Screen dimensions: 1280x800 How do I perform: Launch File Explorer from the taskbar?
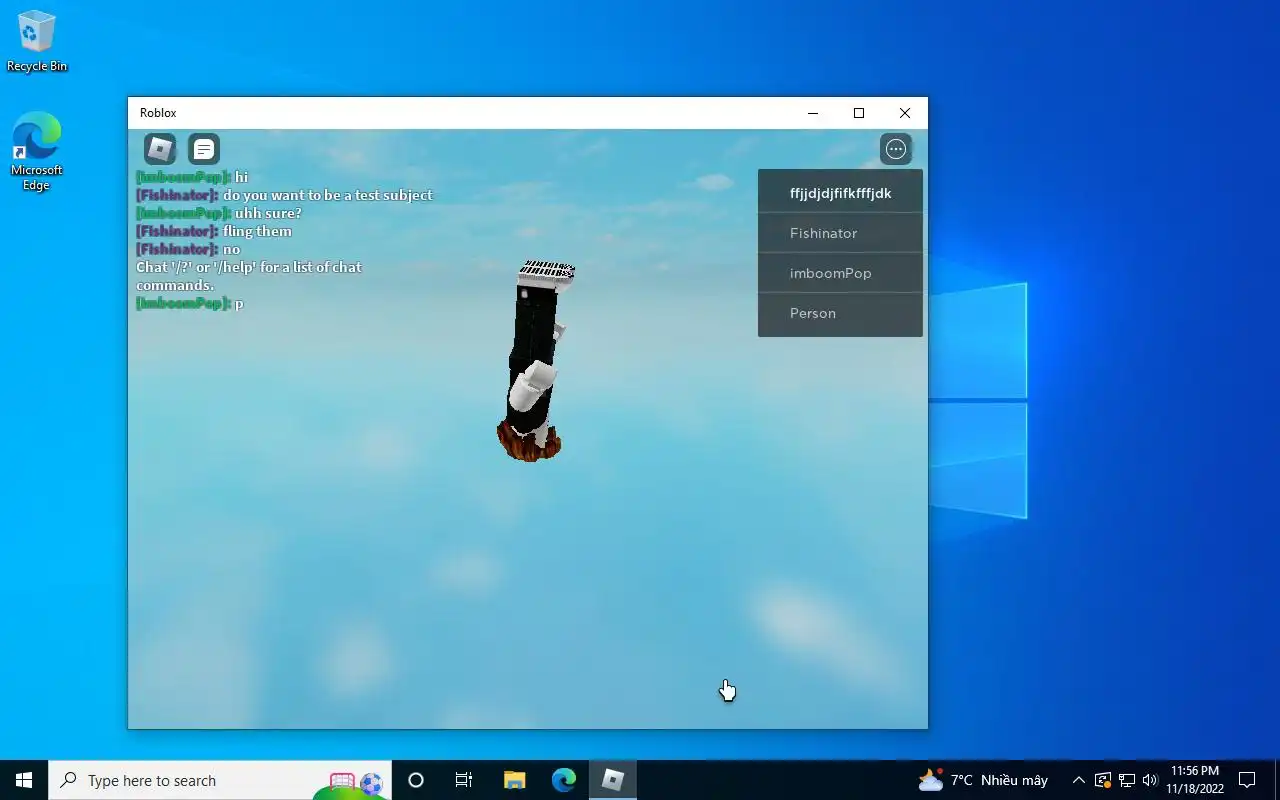pos(514,780)
